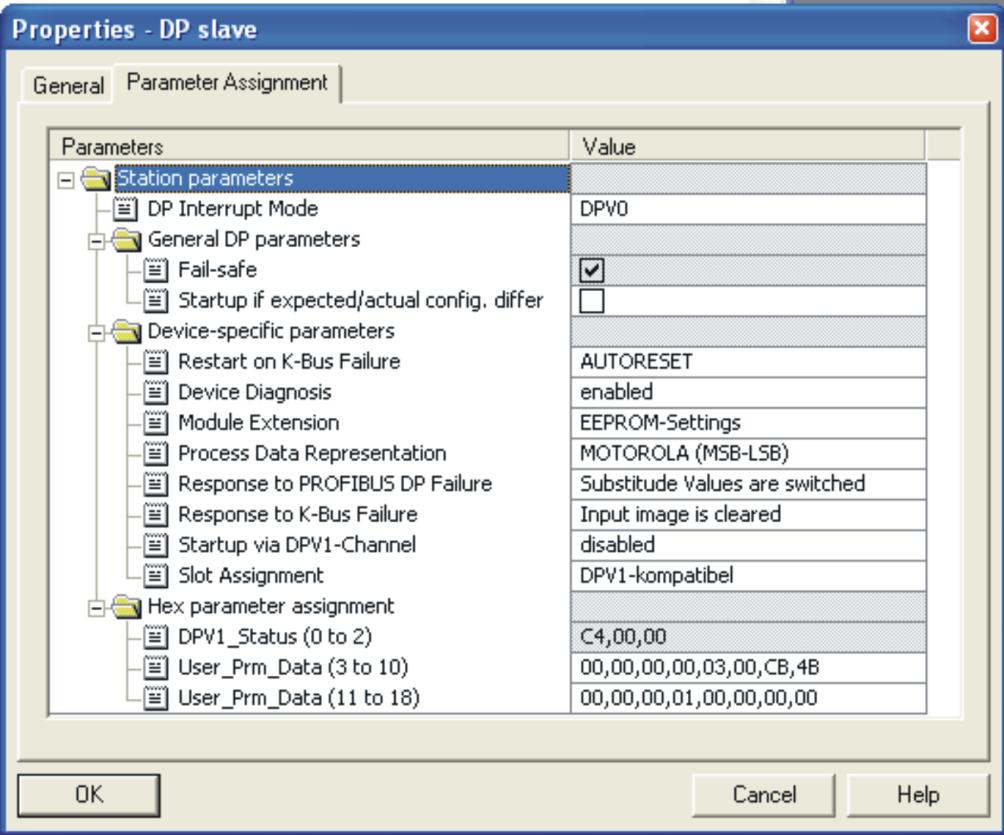Select the Station parameters row label
This screenshot has height=835, width=1004.
(x=205, y=179)
